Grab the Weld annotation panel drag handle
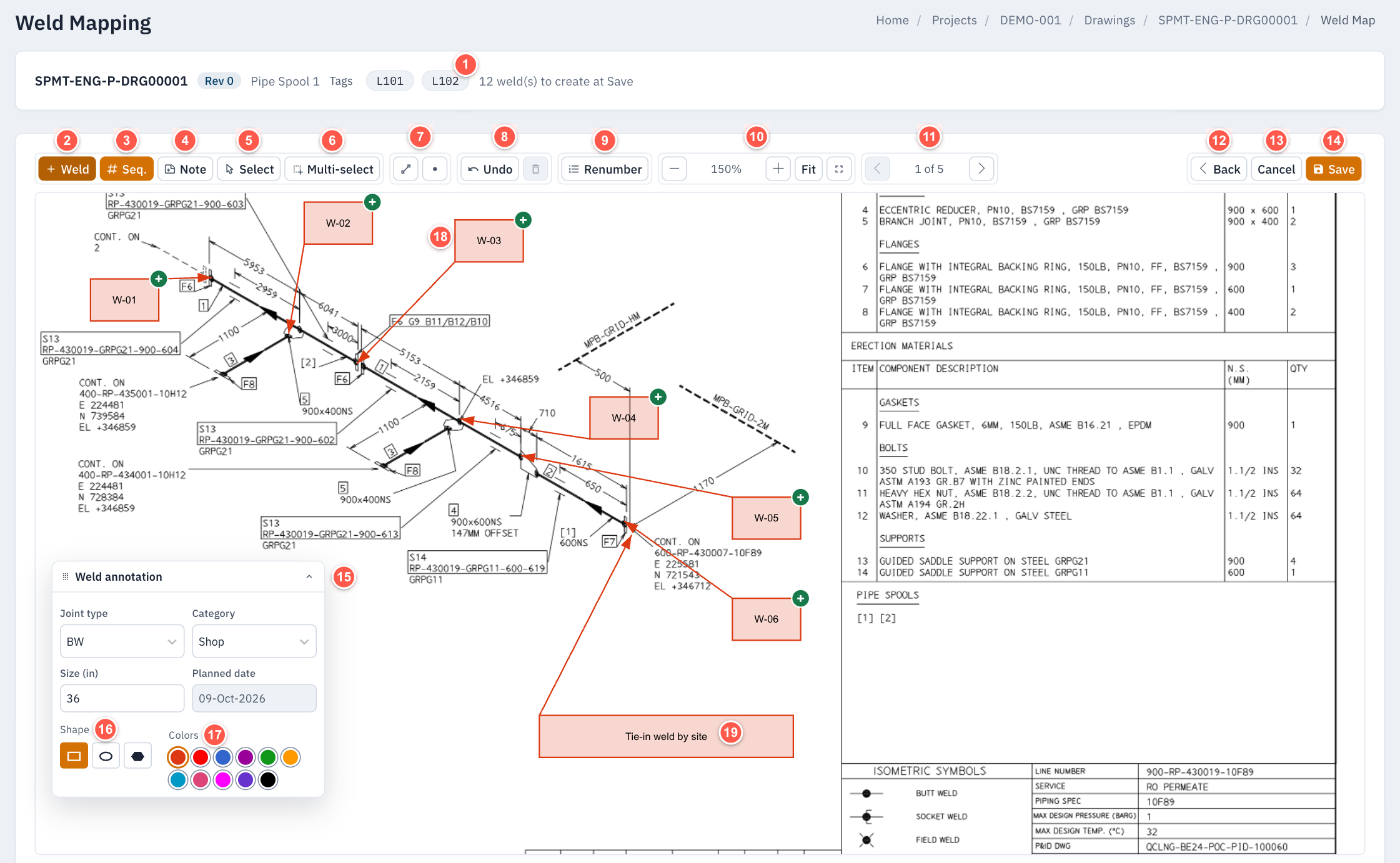This screenshot has height=863, width=1400. pos(66,577)
